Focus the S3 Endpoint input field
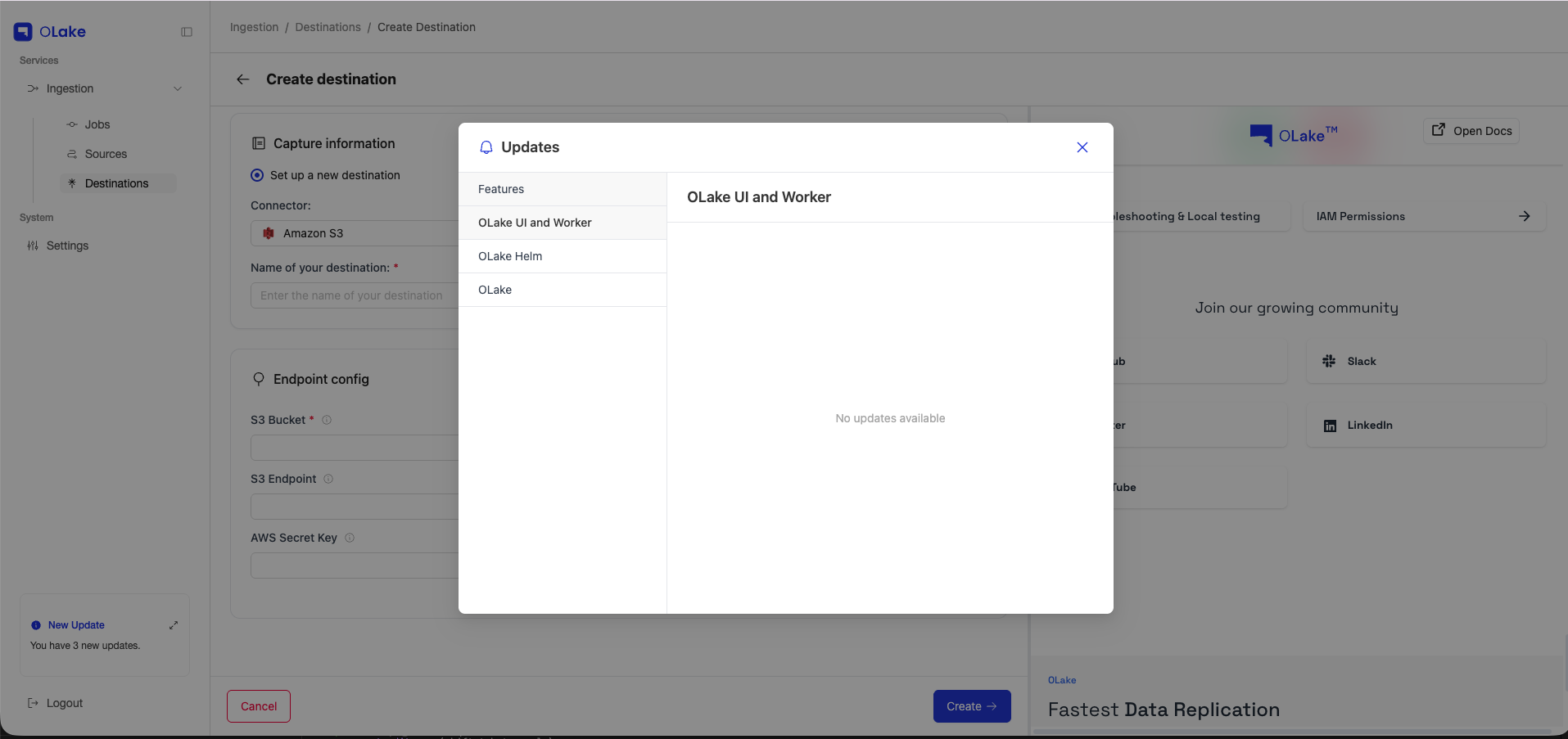 point(355,507)
